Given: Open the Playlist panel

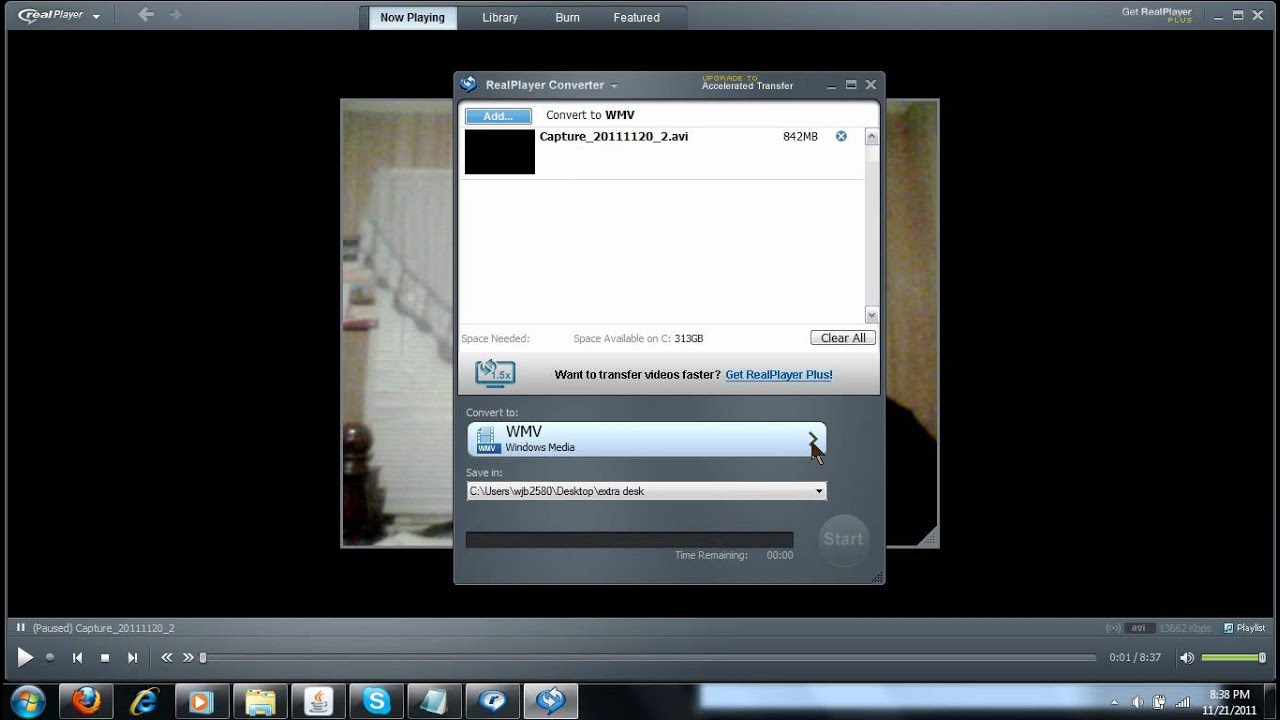Looking at the screenshot, I should (1244, 628).
